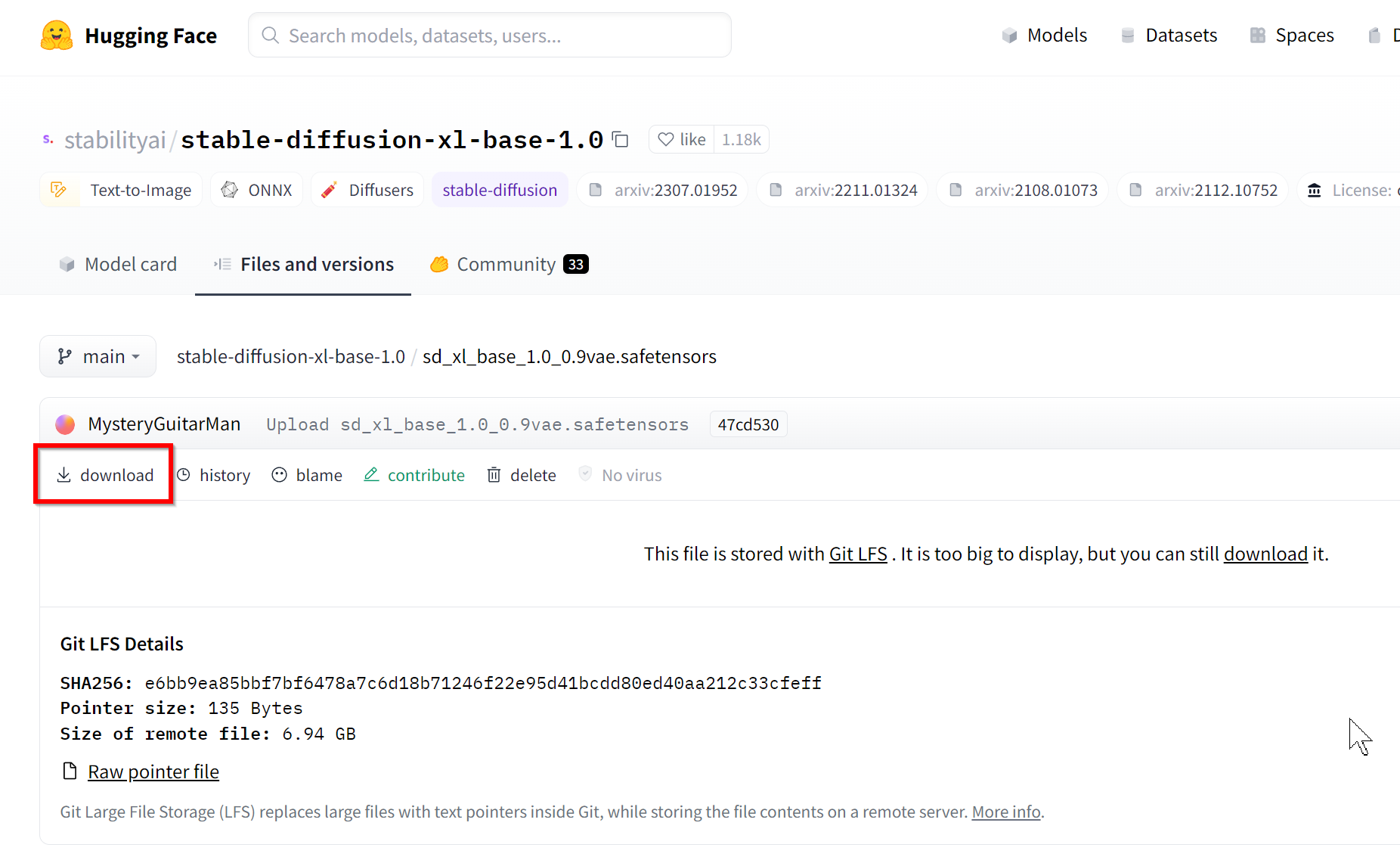Screen dimensions: 1400x863
Task: Copy model name with copy icon
Action: pos(621,140)
